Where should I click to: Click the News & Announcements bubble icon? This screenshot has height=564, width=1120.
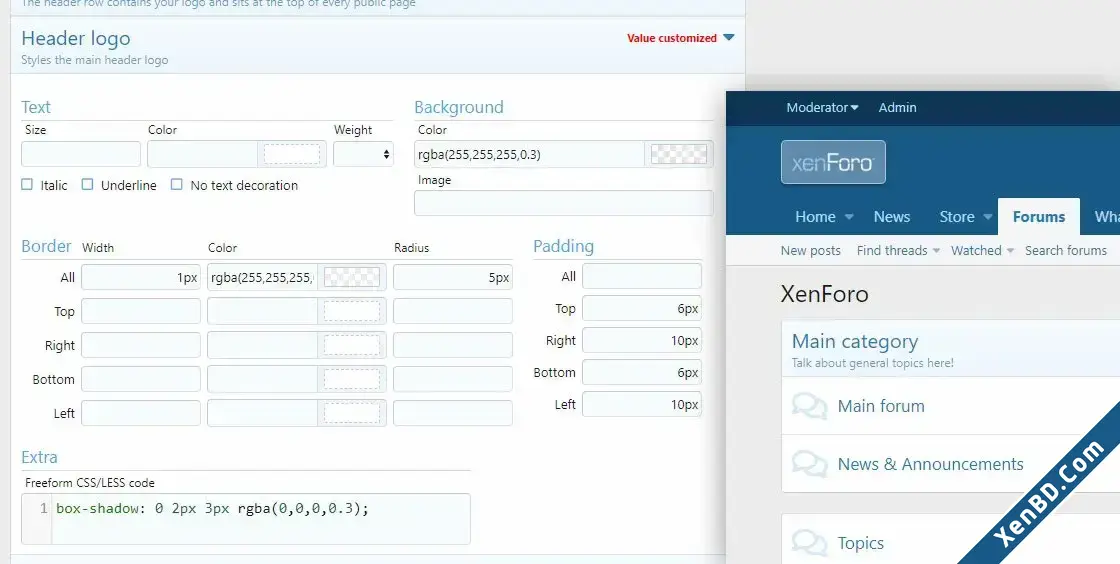(810, 464)
